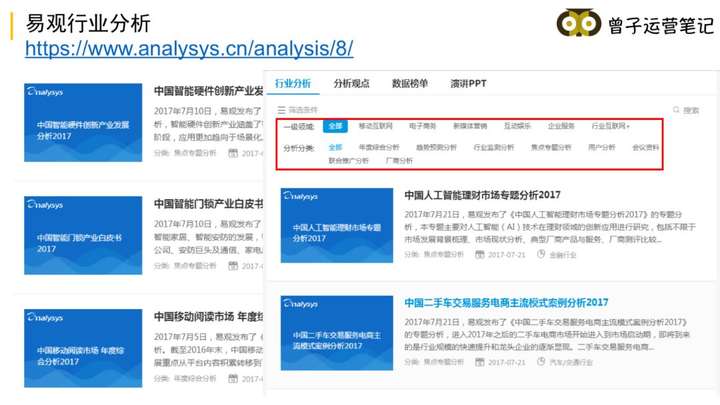Switch to the 行业分析 tab
This screenshot has width=720, height=405.
293,84
